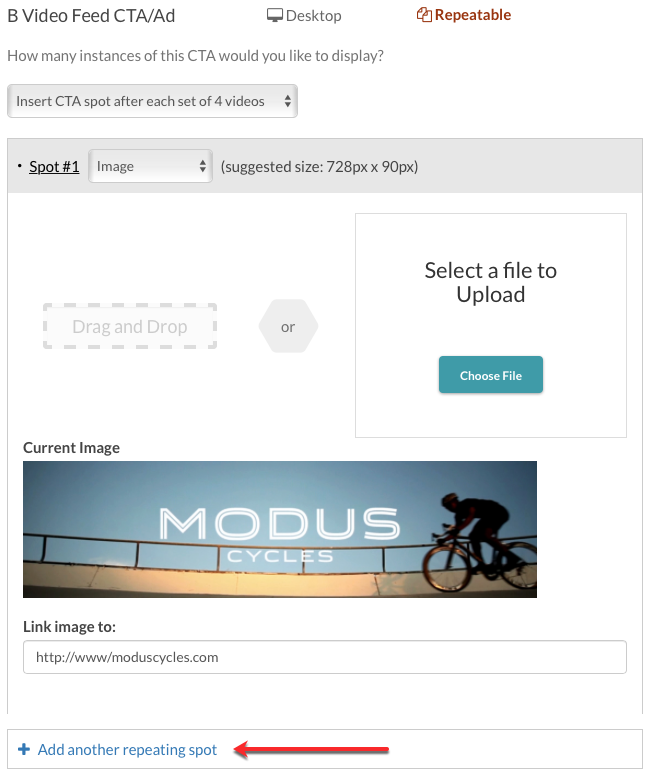Image resolution: width=656 pixels, height=779 pixels.
Task: Click the Choose File button
Action: click(491, 375)
